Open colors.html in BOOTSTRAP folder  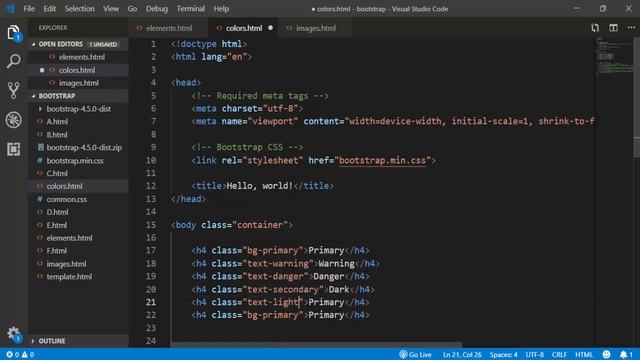point(78,186)
